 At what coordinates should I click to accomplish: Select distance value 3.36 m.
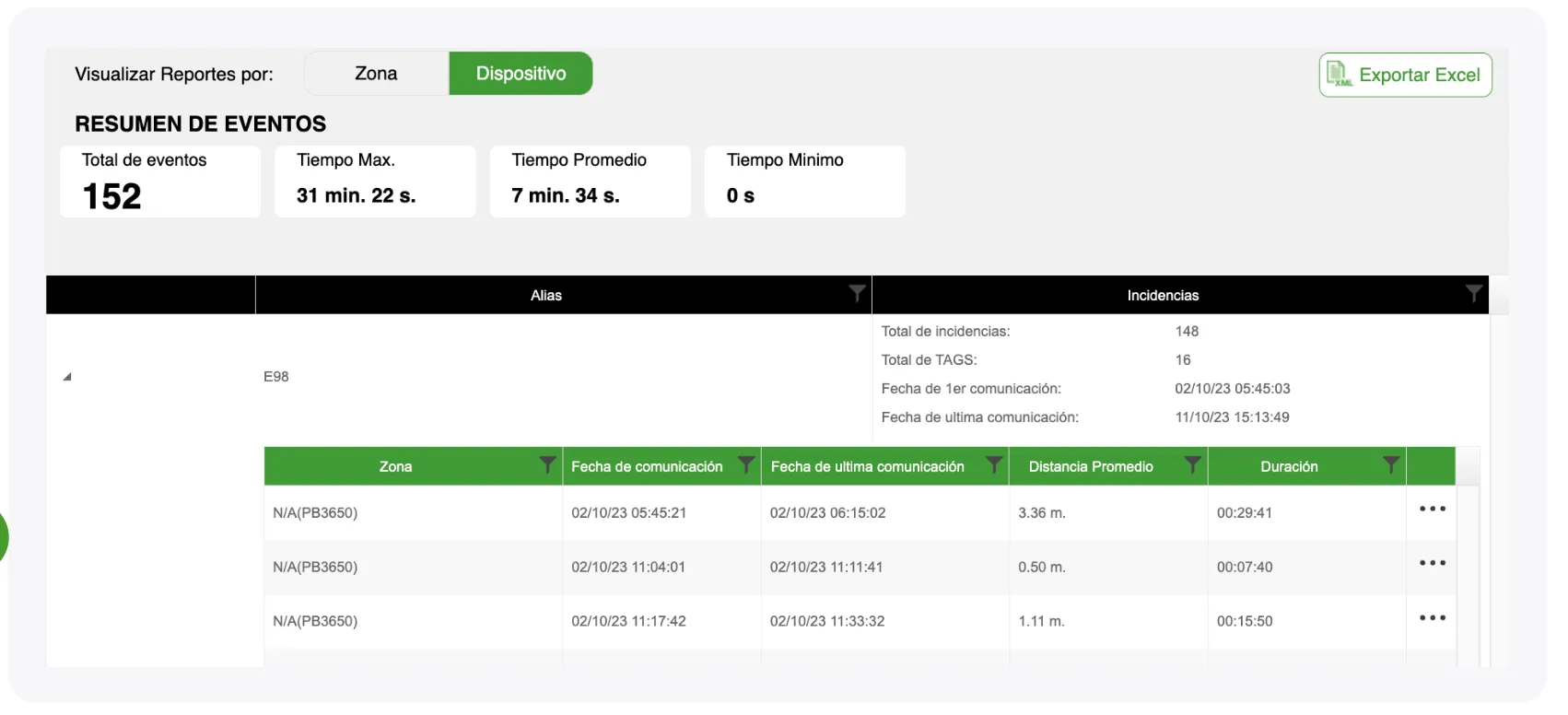[x=1042, y=512]
